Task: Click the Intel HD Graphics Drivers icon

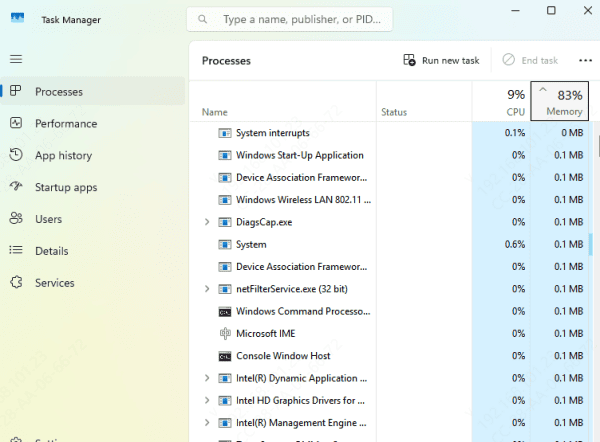Action: (x=225, y=401)
